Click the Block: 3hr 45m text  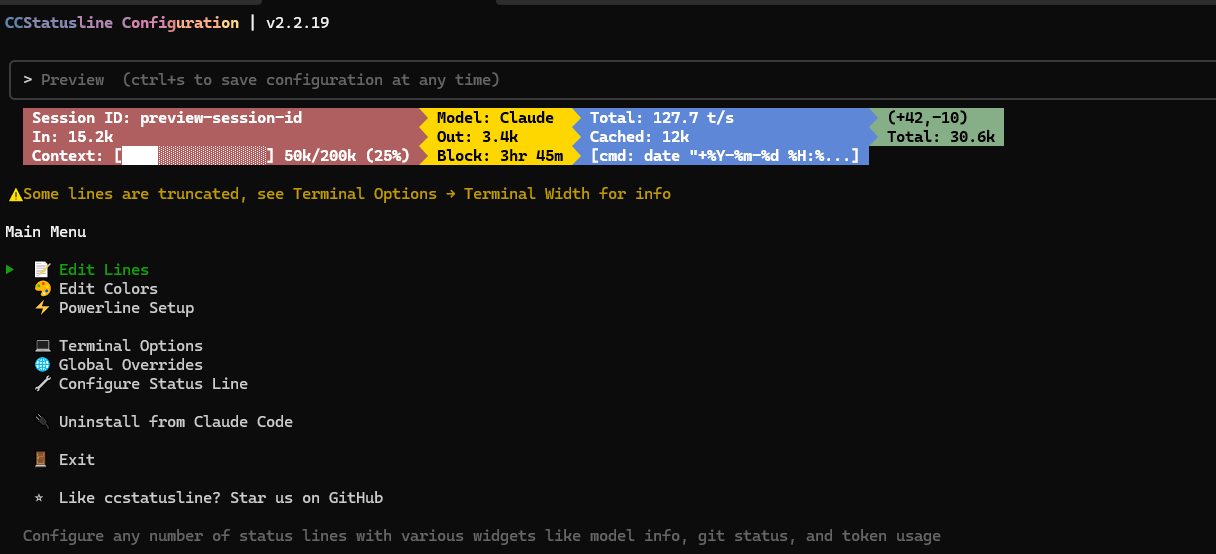(x=500, y=156)
